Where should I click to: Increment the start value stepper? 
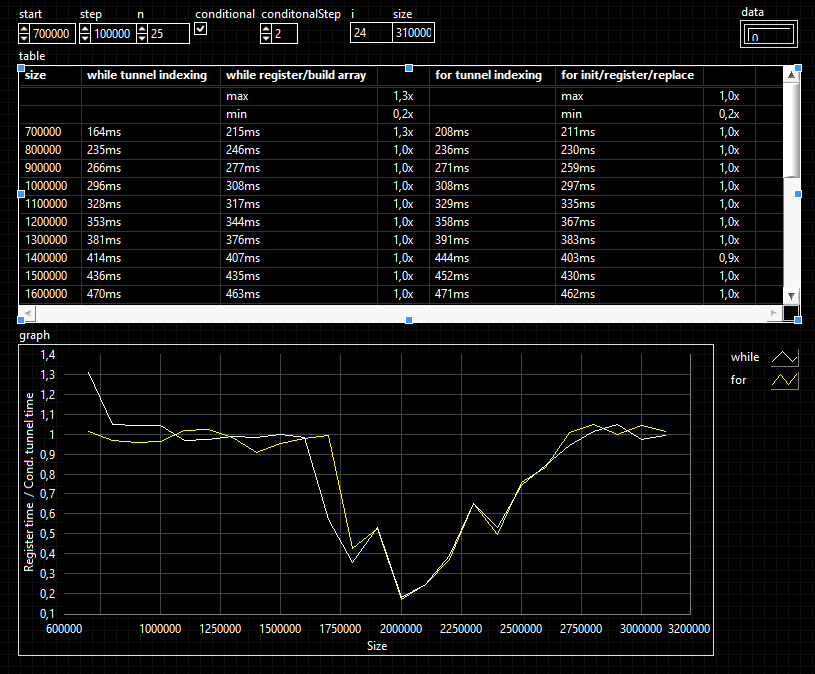click(24, 29)
